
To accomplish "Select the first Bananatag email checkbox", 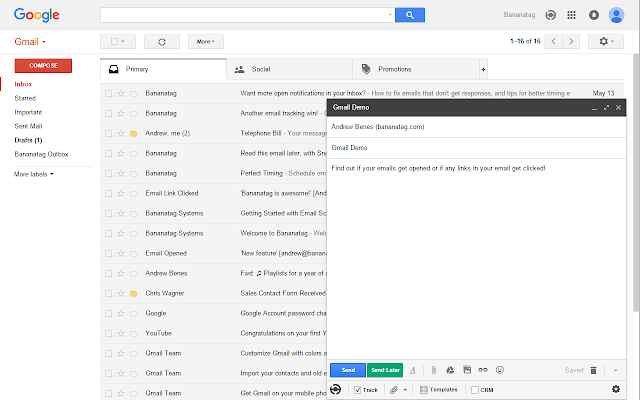I will point(109,93).
